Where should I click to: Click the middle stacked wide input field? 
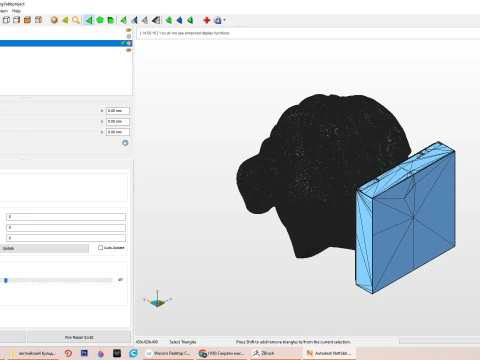pyautogui.click(x=66, y=228)
